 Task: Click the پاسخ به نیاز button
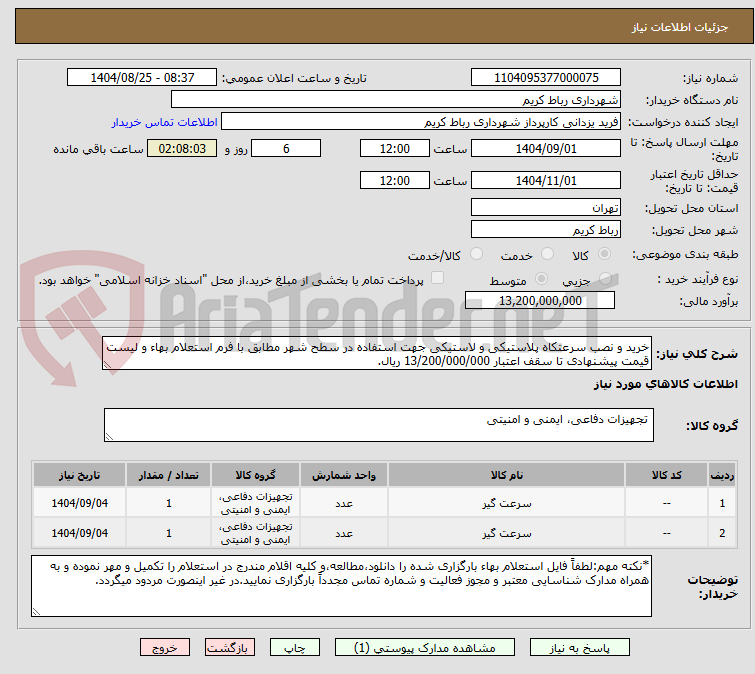point(580,648)
